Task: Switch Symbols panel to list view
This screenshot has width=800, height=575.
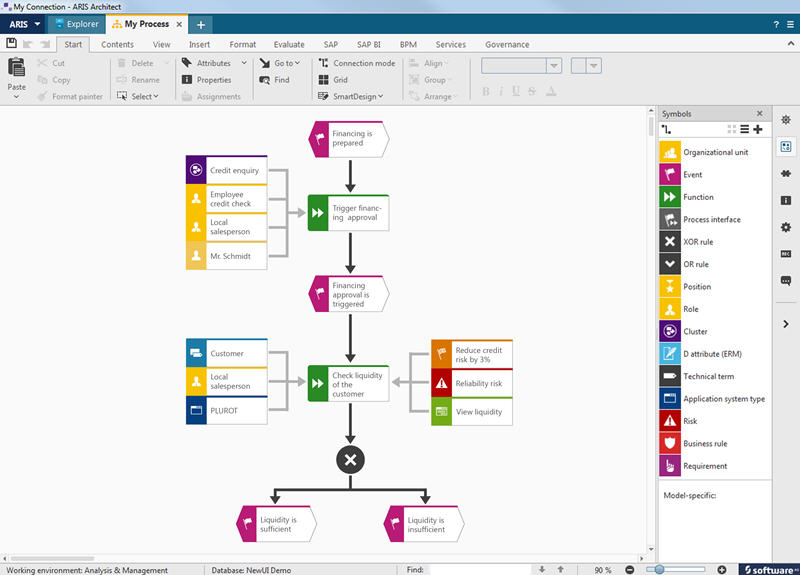Action: click(x=745, y=130)
